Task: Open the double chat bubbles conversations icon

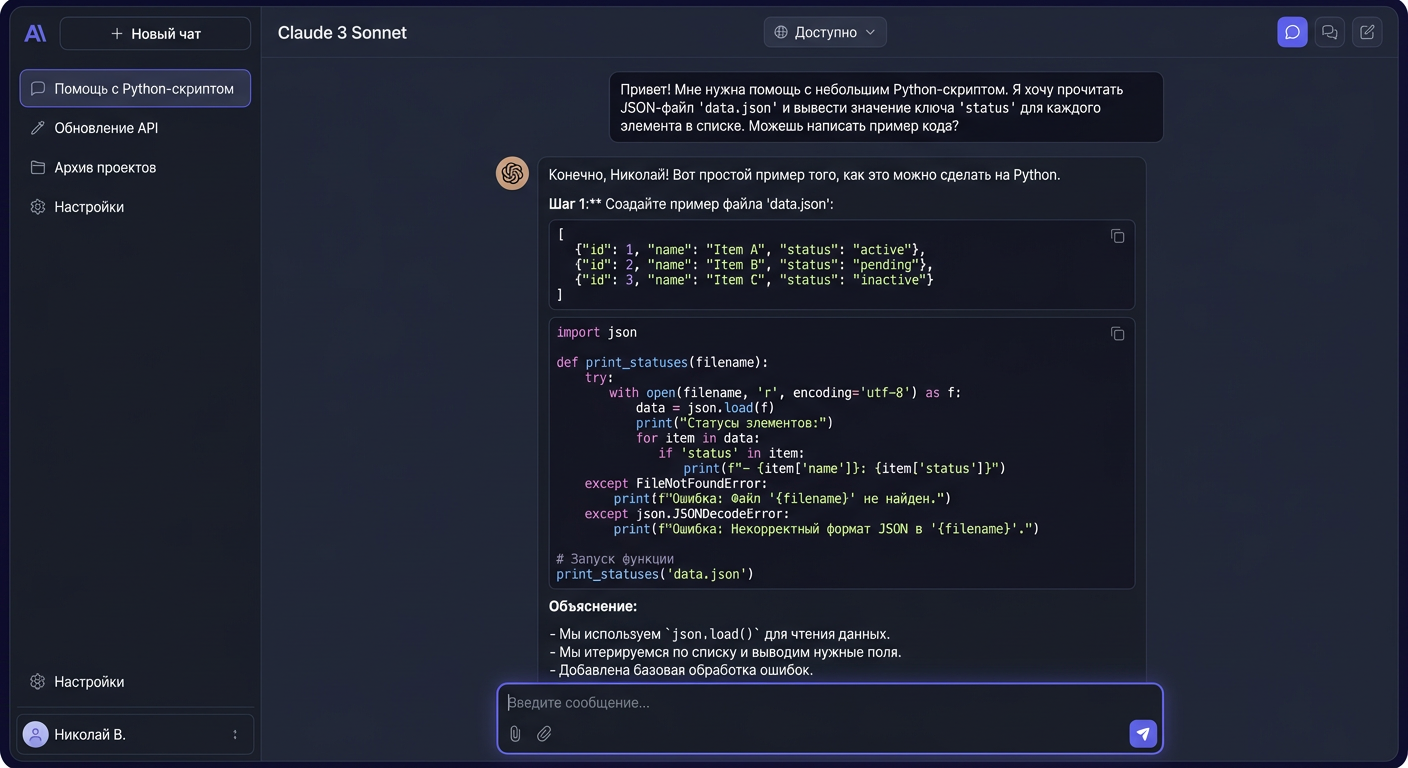Action: click(1329, 32)
